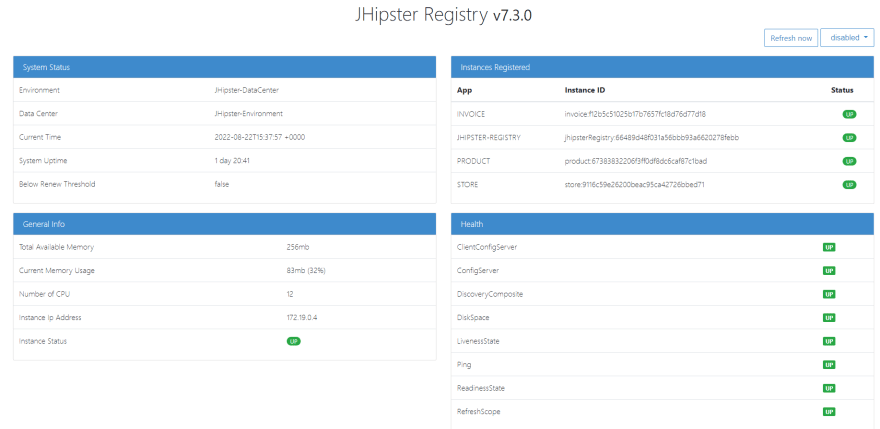The height and width of the screenshot is (429, 880).
Task: Click the ClientConfigServer UP health badge
Action: [x=829, y=247]
